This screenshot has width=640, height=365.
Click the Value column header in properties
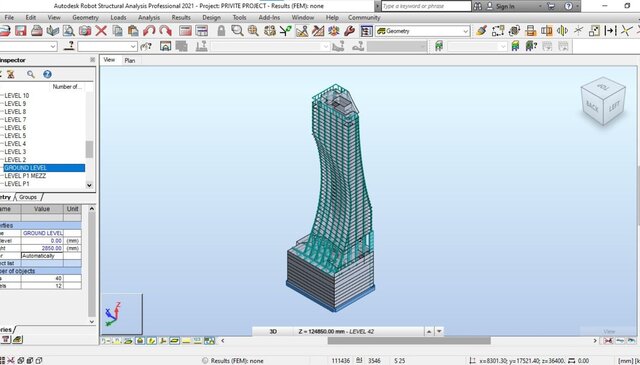tap(42, 209)
